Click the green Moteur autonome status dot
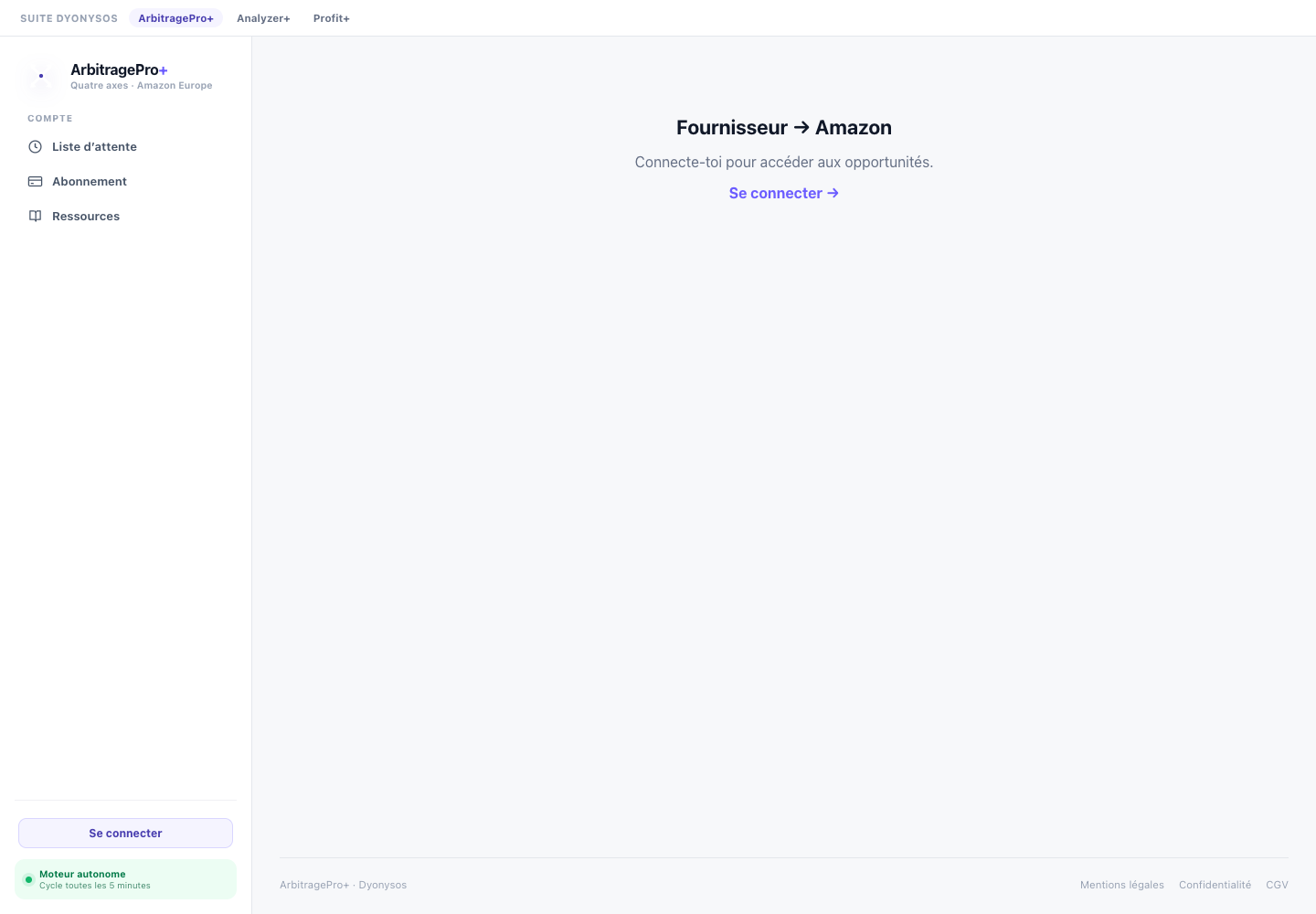 pos(28,879)
